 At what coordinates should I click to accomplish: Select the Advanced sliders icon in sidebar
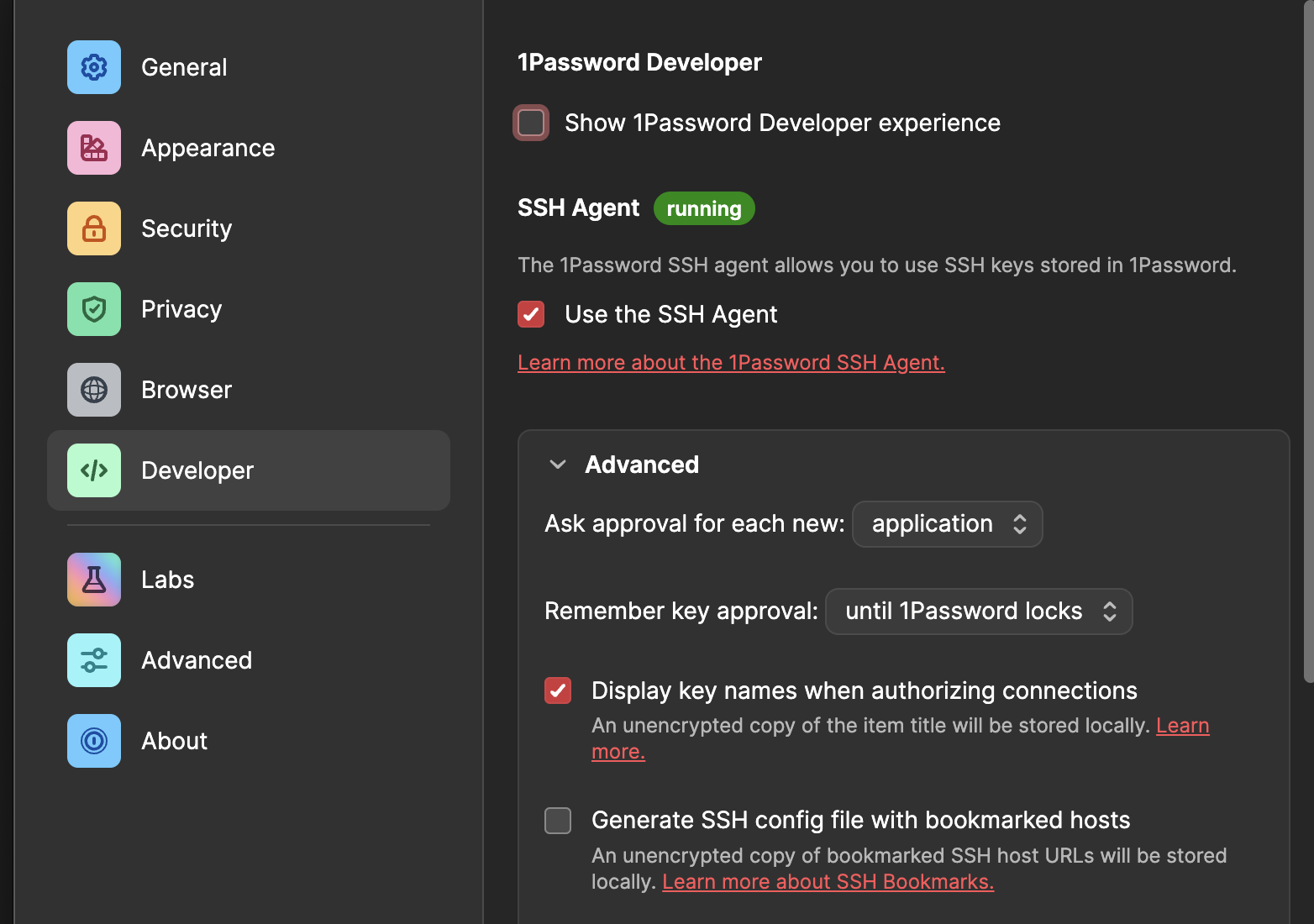(94, 660)
